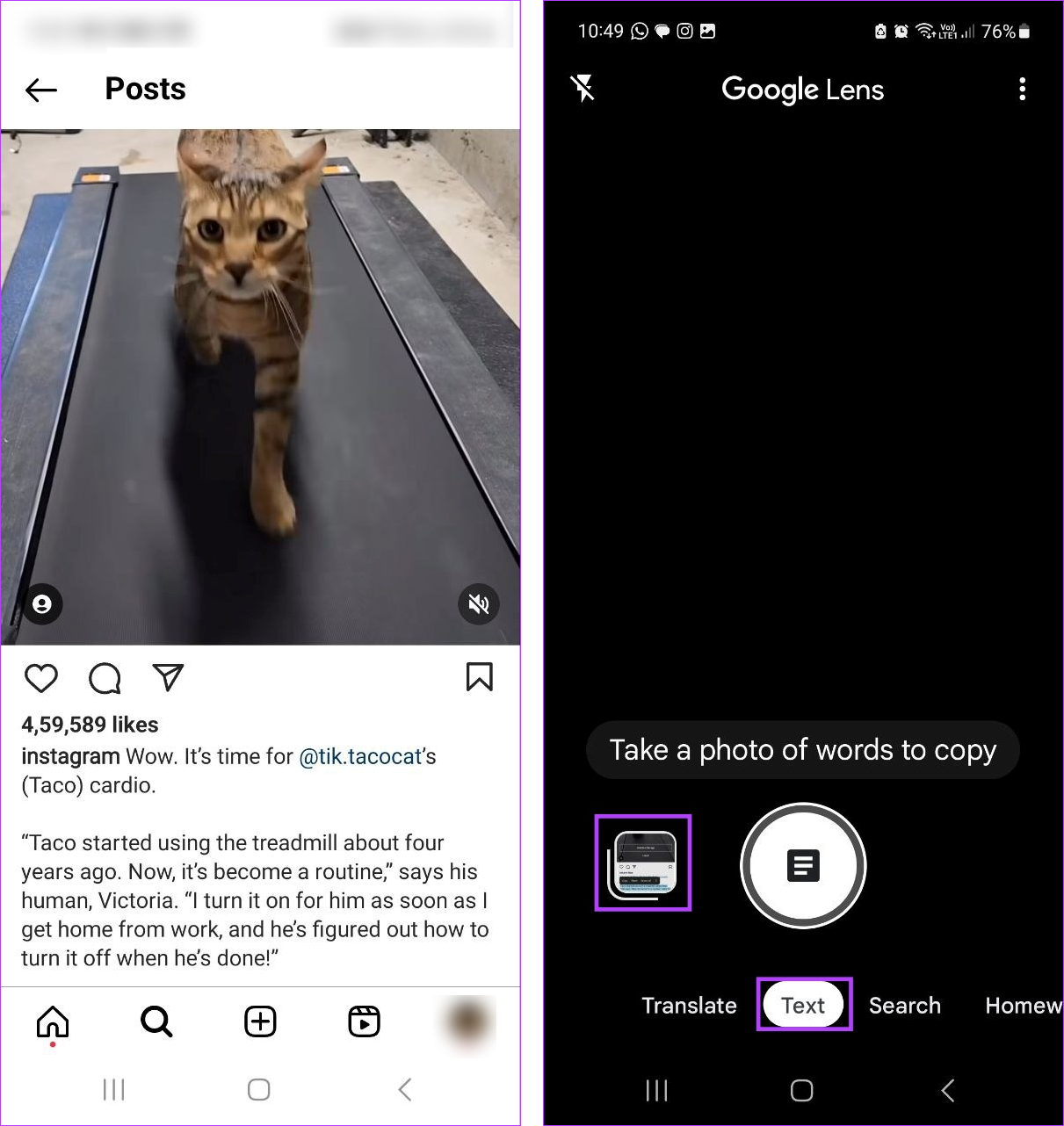
Task: Open Instagram Search tab
Action: pyautogui.click(x=156, y=1021)
